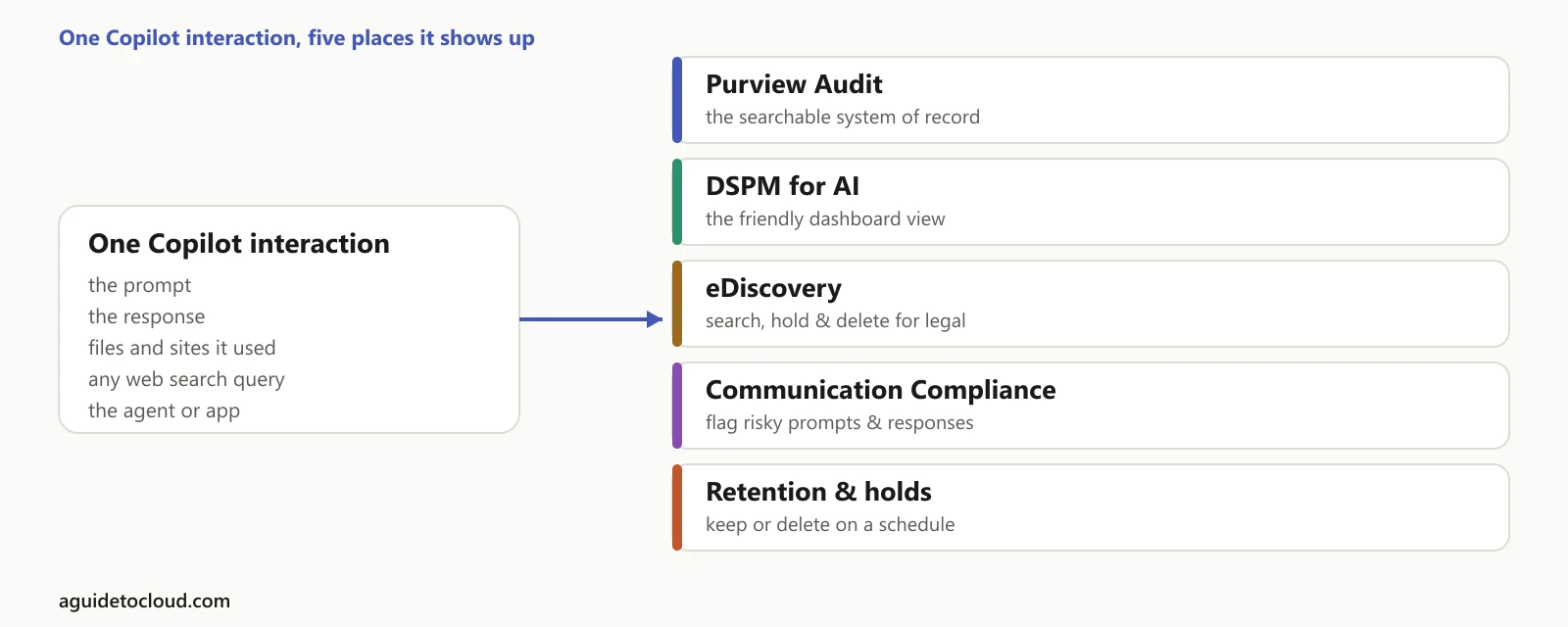Viewport: 1568px width, 627px height.
Task: Click 'the searchable system of record' text
Action: click(x=843, y=117)
